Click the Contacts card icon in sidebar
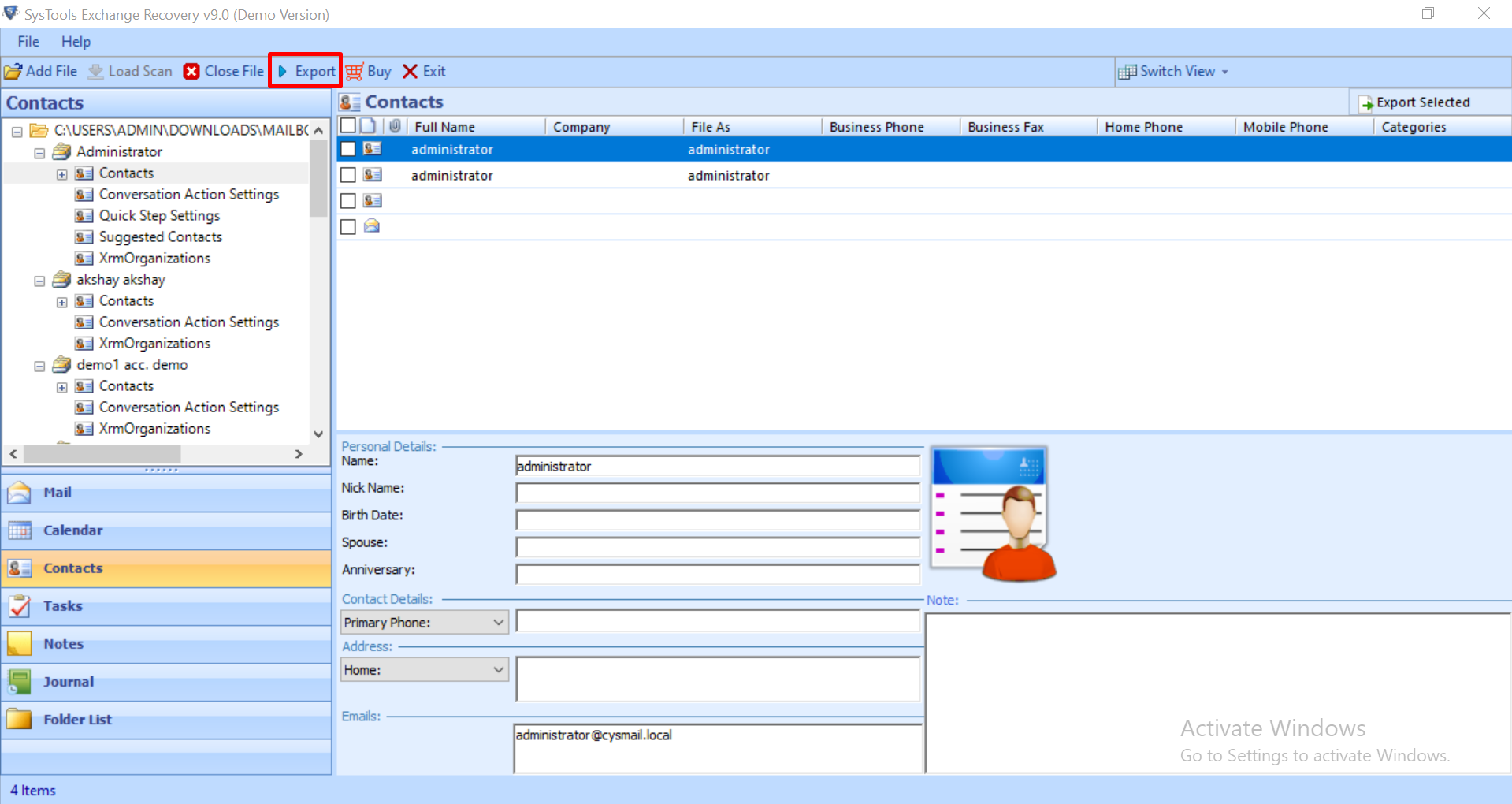This screenshot has width=1512, height=804. 20,568
